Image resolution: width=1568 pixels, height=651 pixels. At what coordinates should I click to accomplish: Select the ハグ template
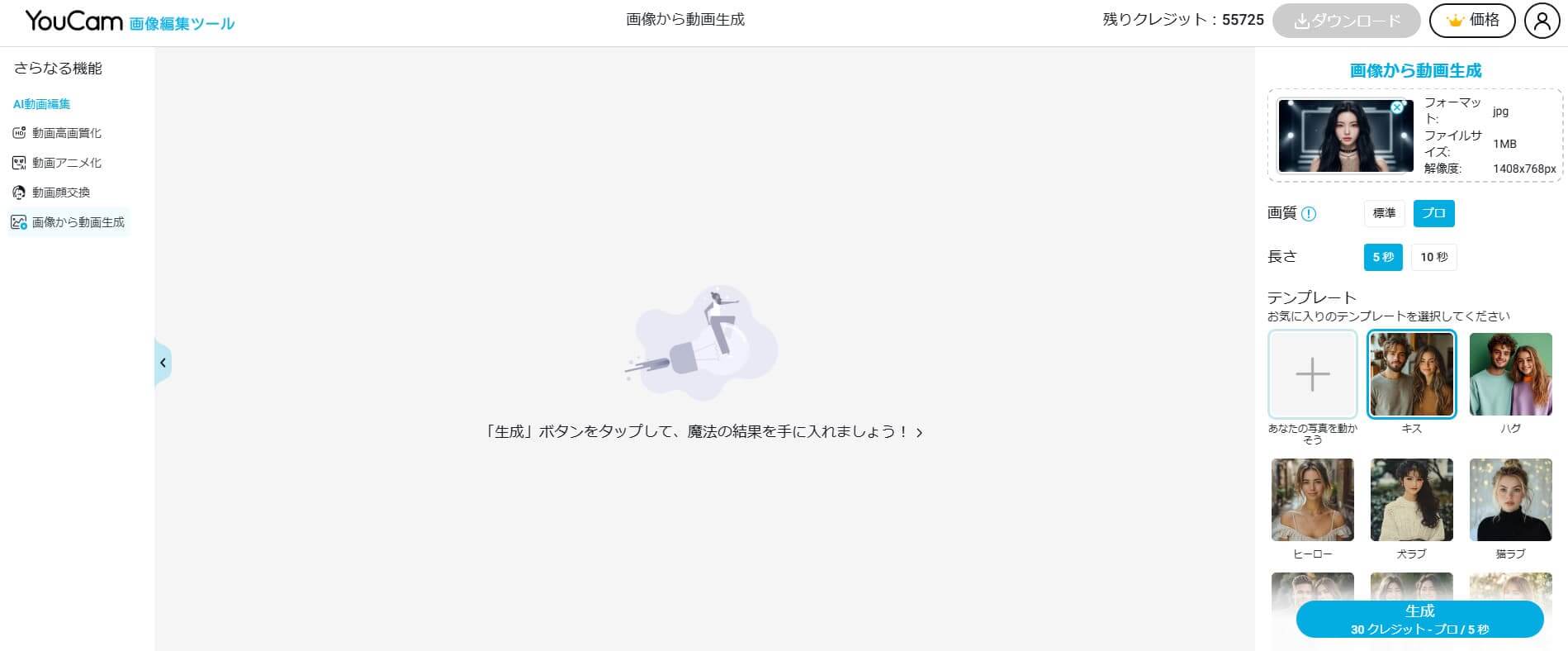point(1511,374)
